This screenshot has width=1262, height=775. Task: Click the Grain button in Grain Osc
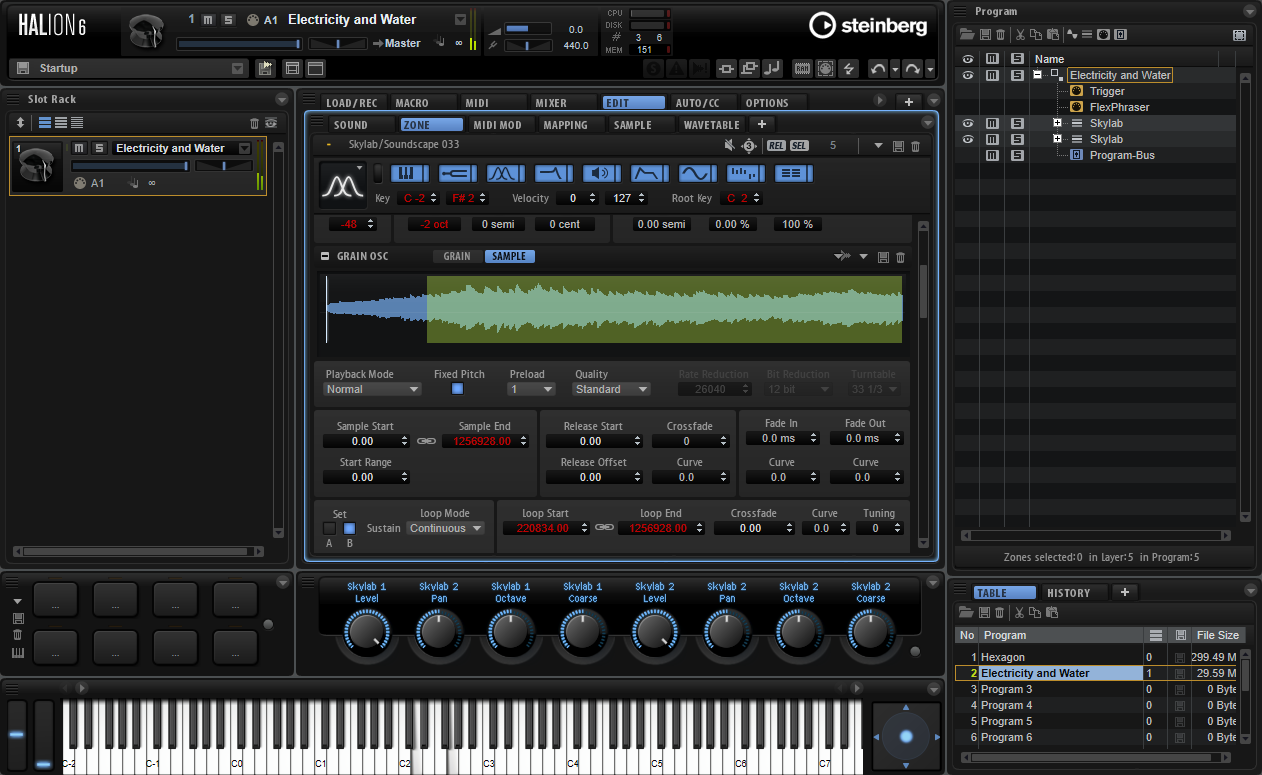click(457, 257)
